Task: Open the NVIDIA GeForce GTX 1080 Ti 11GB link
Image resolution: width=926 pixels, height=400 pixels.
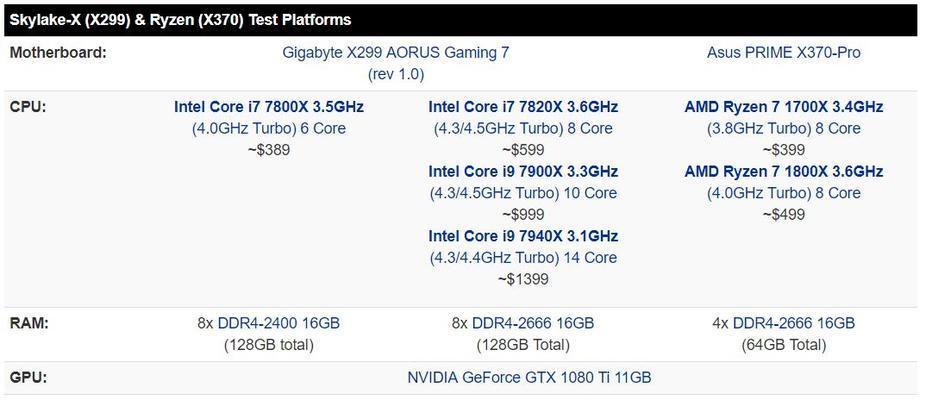Action: click(529, 377)
